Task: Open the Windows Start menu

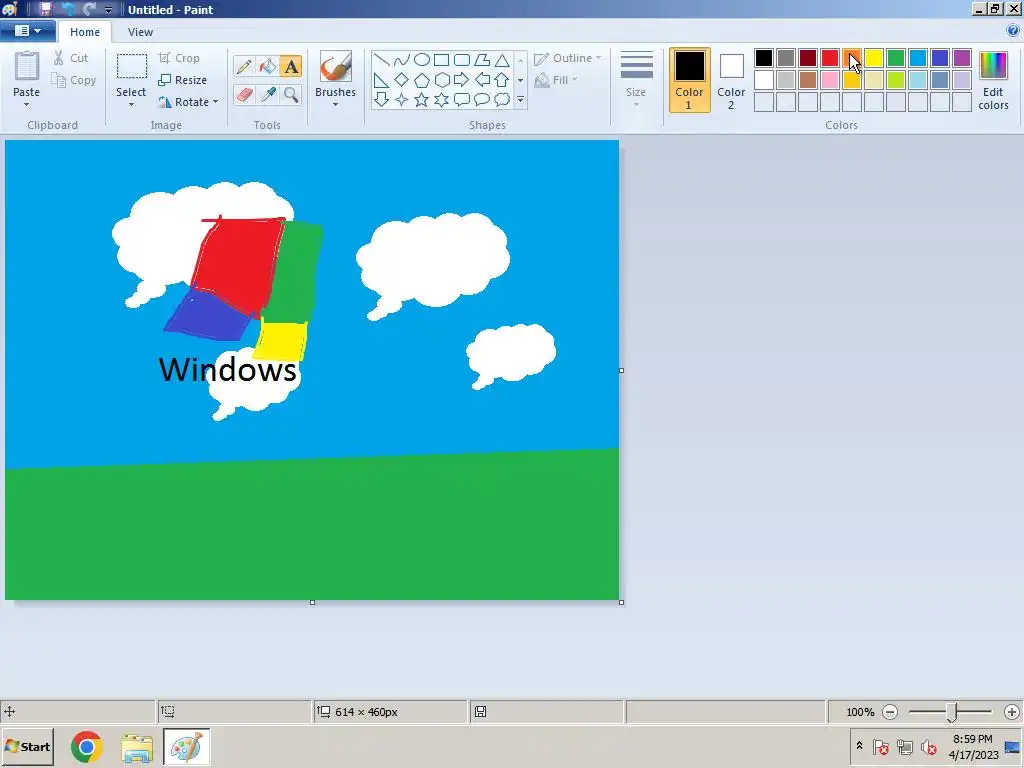Action: click(x=27, y=746)
